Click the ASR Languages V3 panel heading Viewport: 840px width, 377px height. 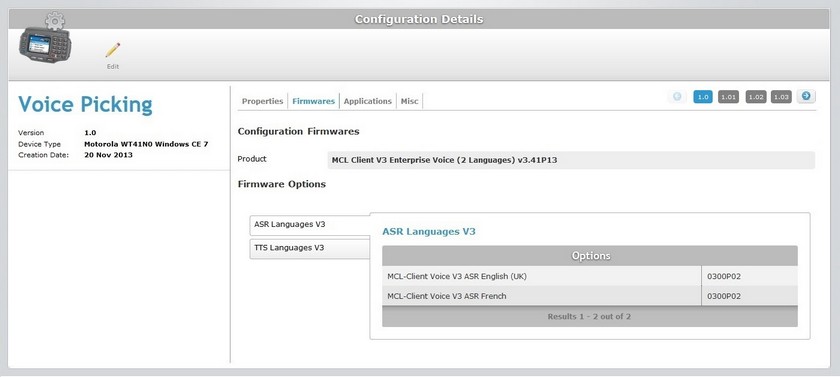click(x=429, y=232)
